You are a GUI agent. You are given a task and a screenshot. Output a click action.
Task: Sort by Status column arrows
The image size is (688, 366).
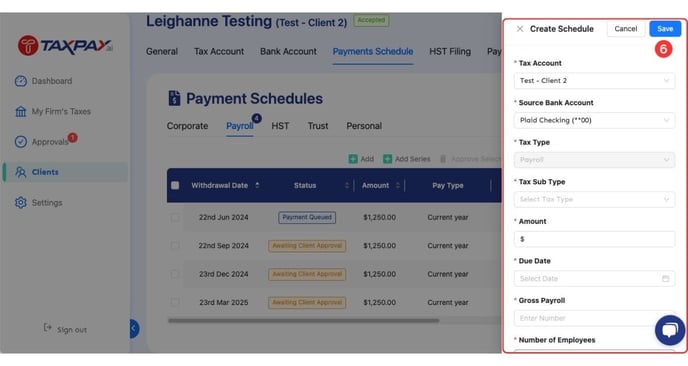click(347, 185)
